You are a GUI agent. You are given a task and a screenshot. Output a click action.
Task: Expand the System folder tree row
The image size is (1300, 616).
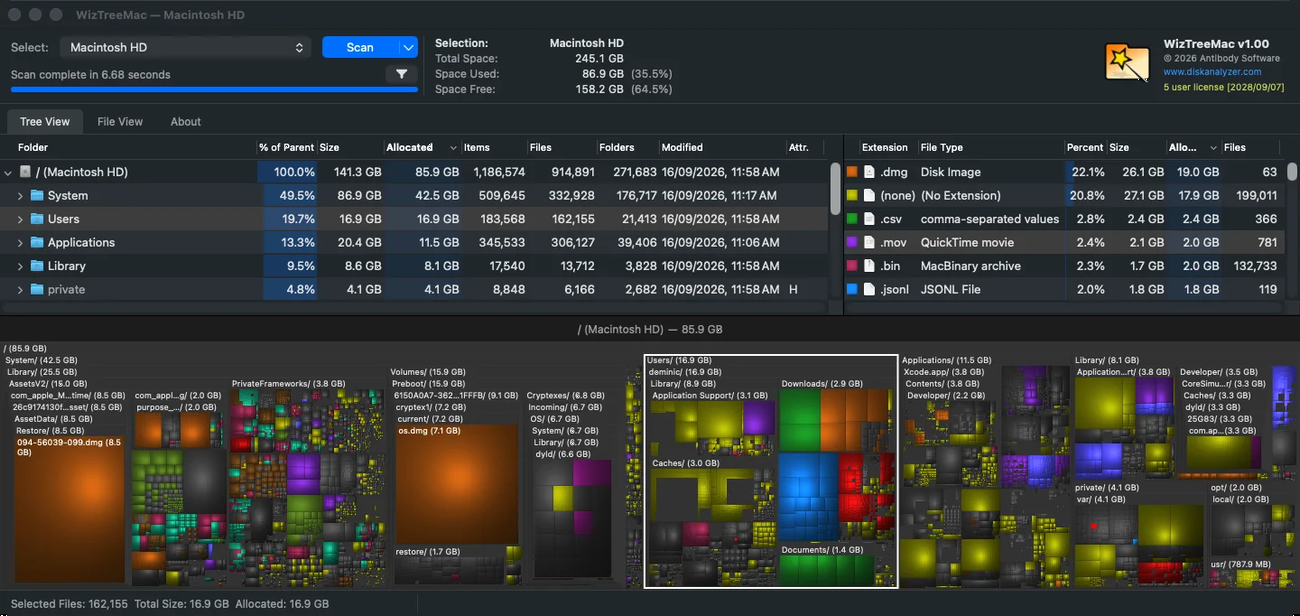tap(20, 196)
